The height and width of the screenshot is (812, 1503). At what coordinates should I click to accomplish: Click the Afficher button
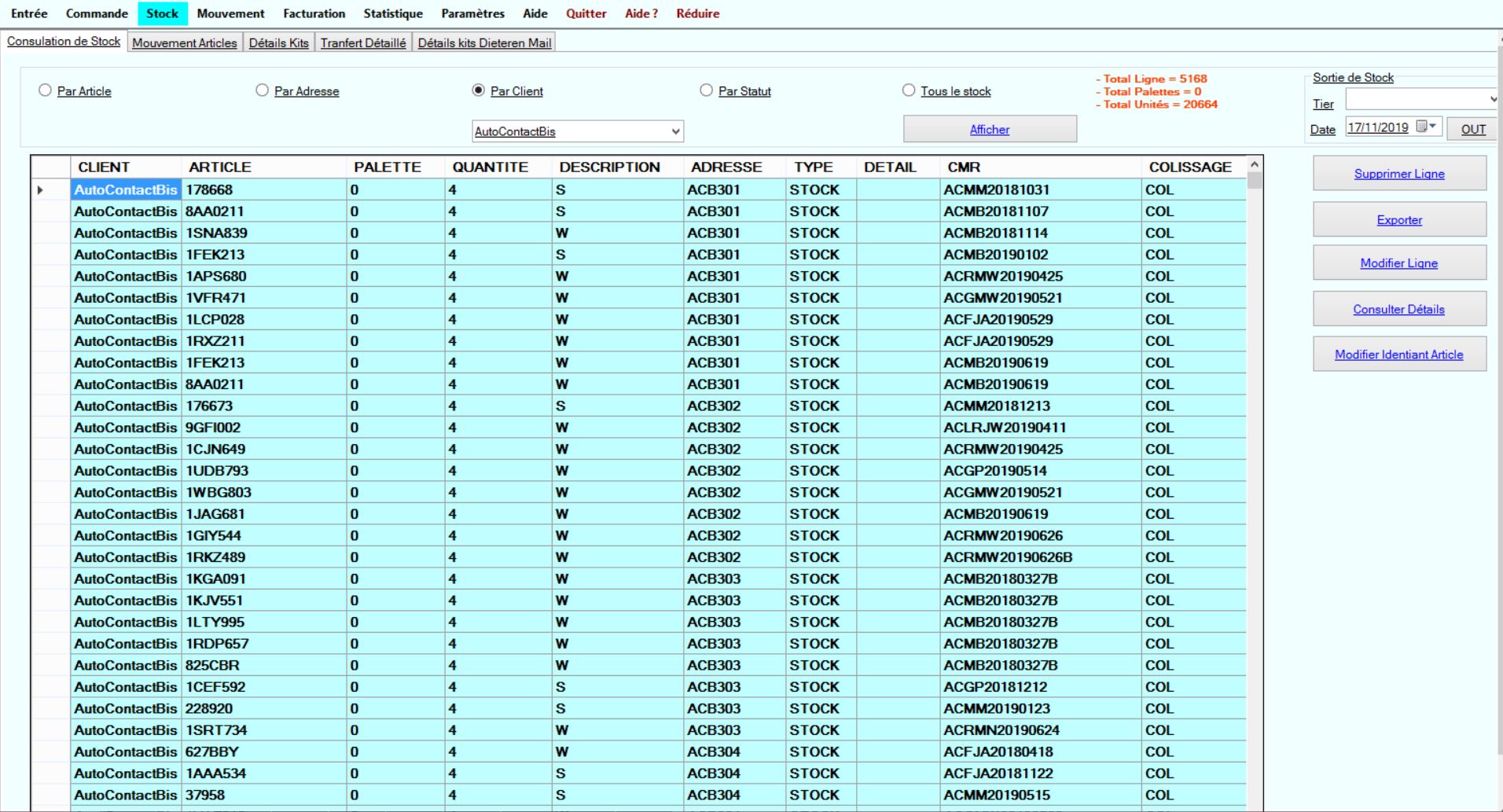click(x=990, y=129)
